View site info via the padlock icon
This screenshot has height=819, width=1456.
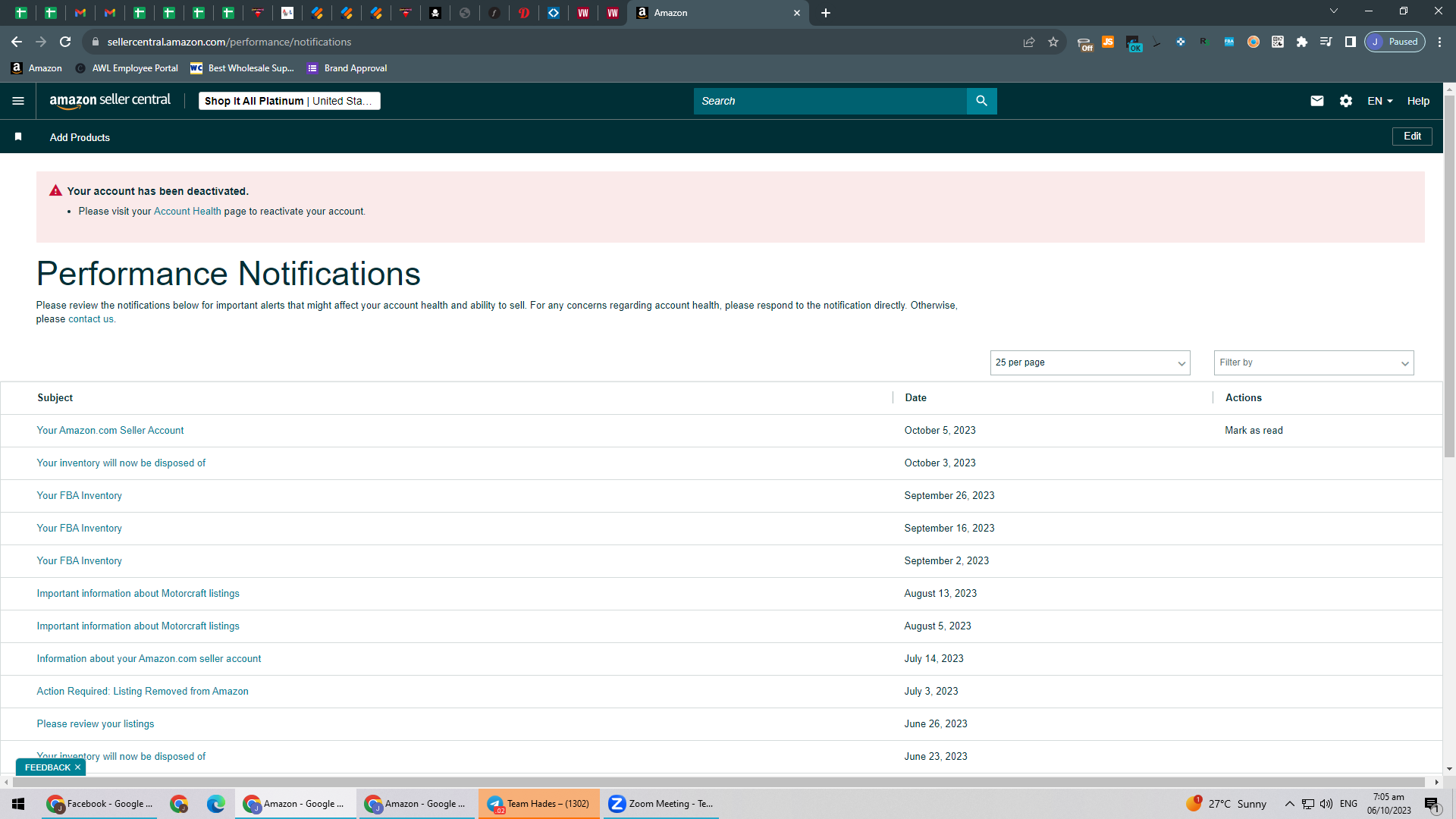click(x=96, y=42)
